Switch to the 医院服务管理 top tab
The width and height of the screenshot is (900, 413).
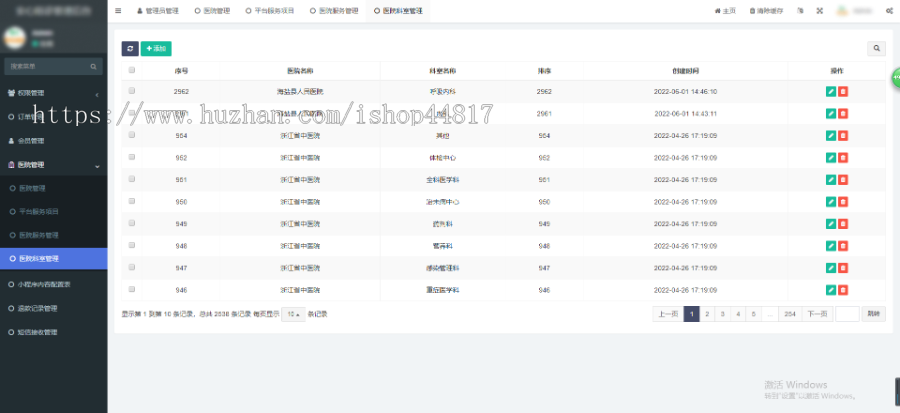point(334,10)
